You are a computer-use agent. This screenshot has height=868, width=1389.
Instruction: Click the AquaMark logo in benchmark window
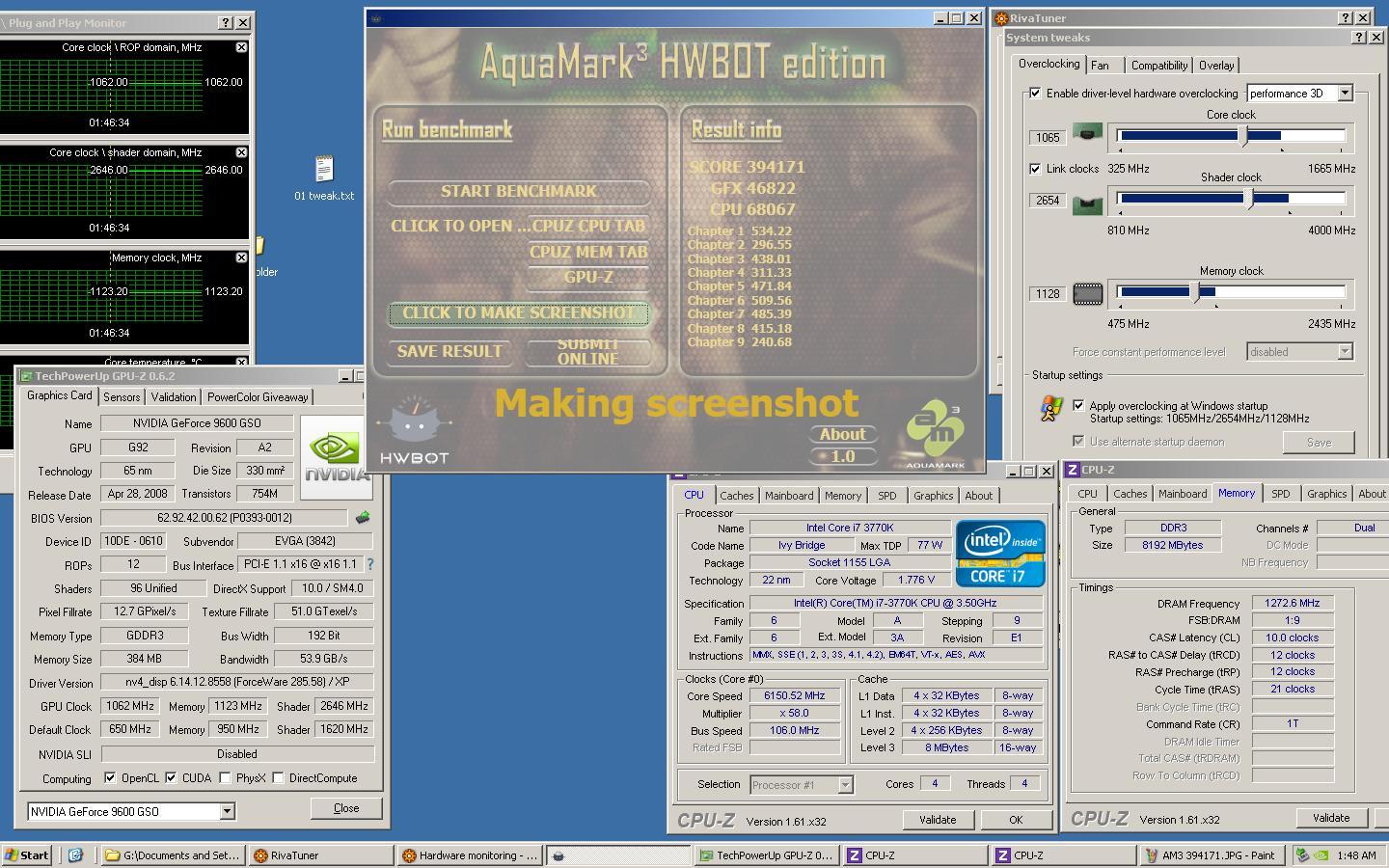(936, 434)
